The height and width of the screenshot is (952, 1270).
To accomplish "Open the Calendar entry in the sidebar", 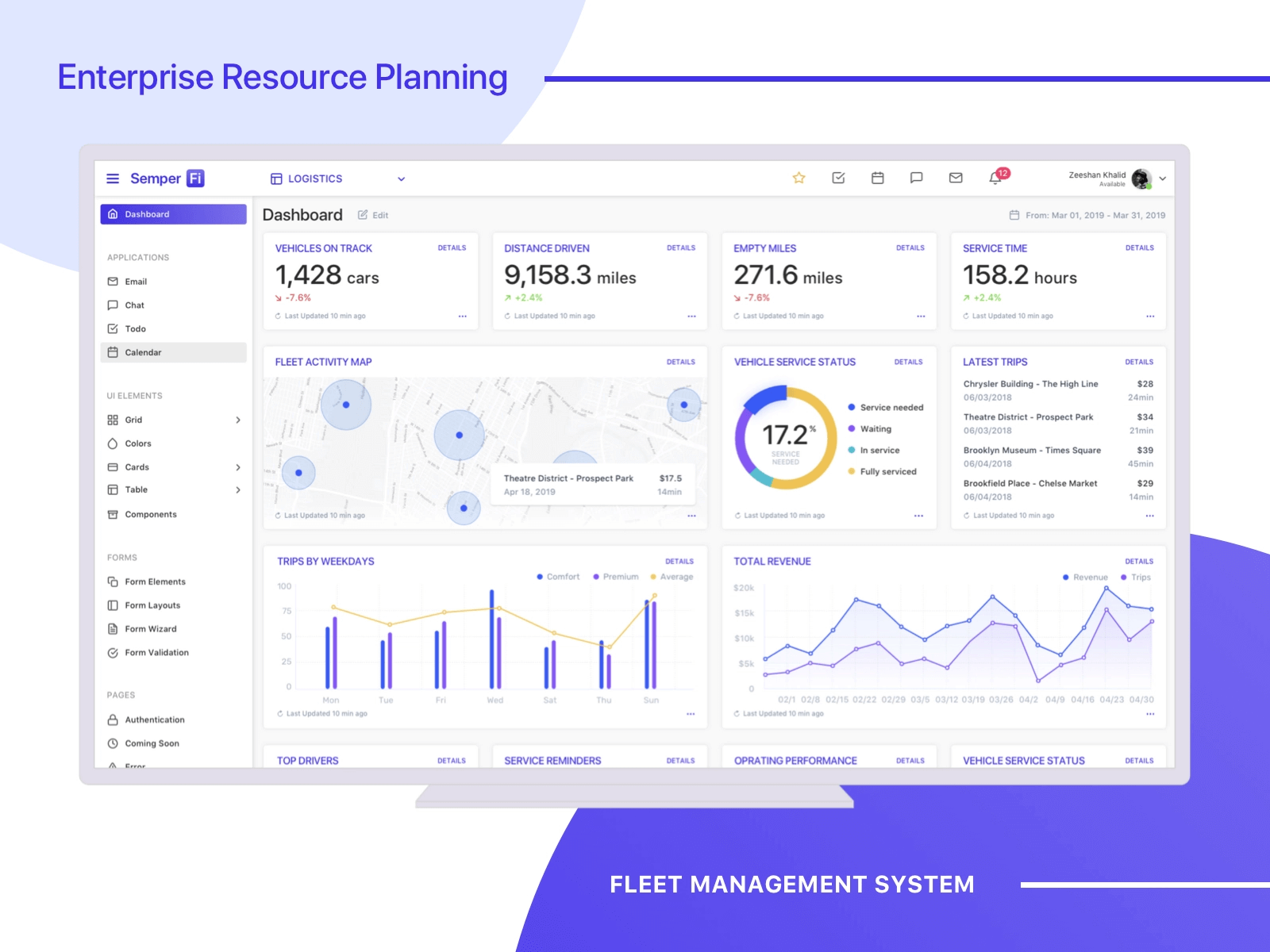I will click(143, 352).
